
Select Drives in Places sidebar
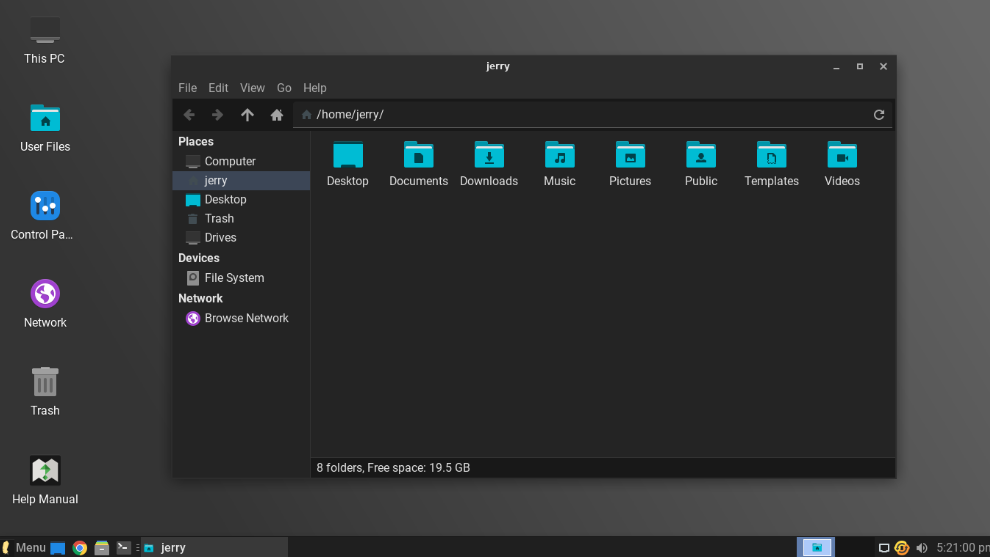click(241, 237)
